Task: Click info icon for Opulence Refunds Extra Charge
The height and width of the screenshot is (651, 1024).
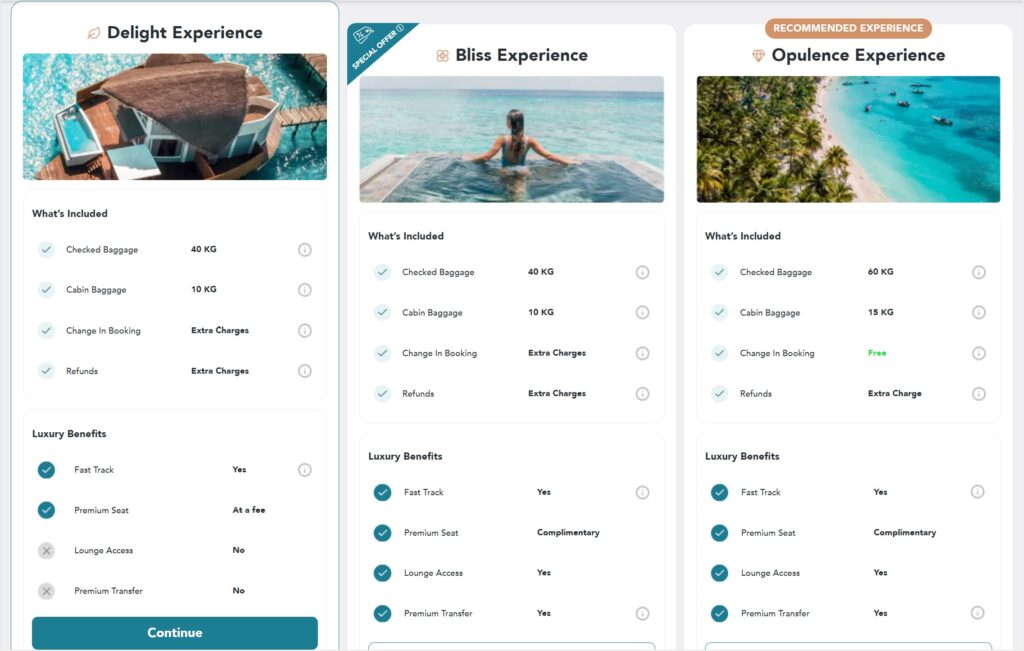Action: point(978,394)
